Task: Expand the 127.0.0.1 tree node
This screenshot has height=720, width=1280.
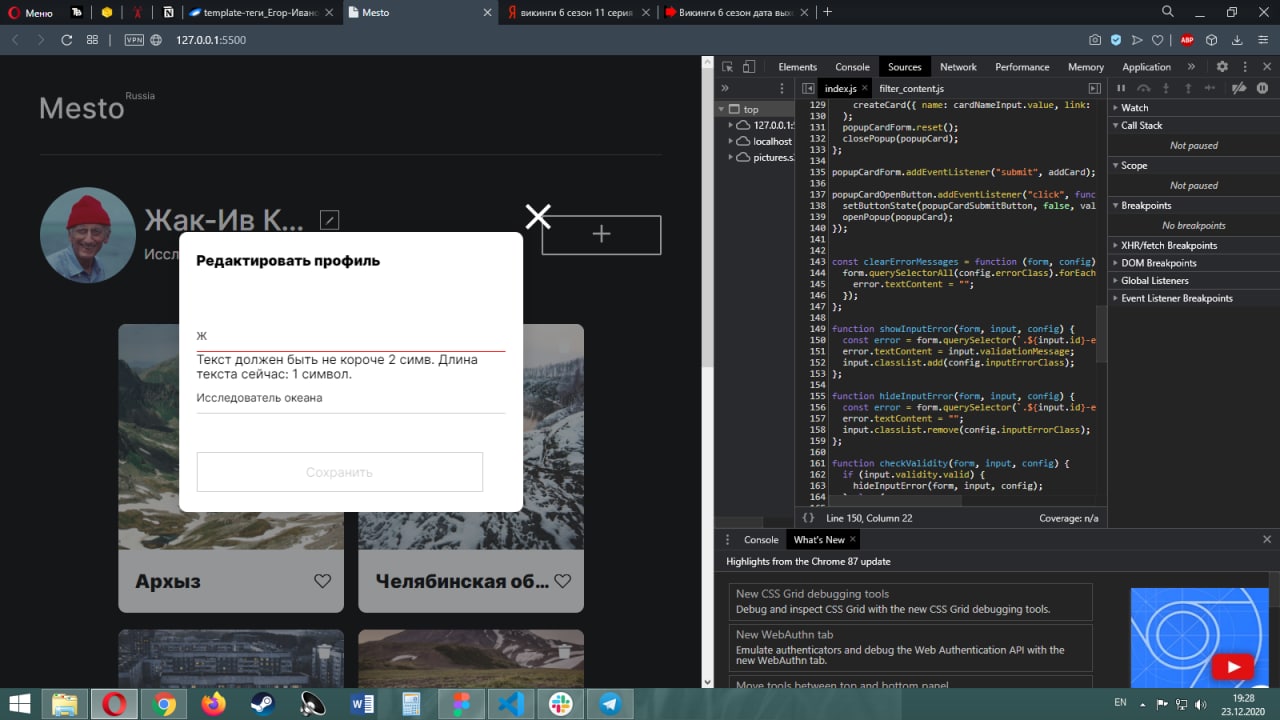Action: (x=731, y=125)
